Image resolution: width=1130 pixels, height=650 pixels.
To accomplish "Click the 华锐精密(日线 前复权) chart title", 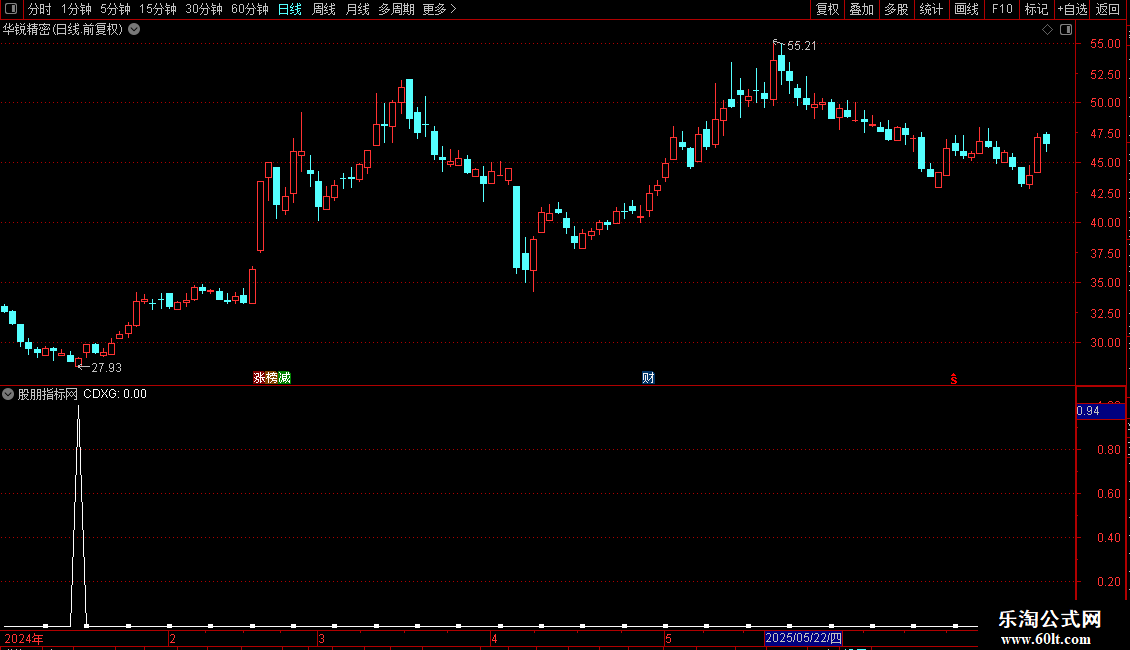I will 63,30.
